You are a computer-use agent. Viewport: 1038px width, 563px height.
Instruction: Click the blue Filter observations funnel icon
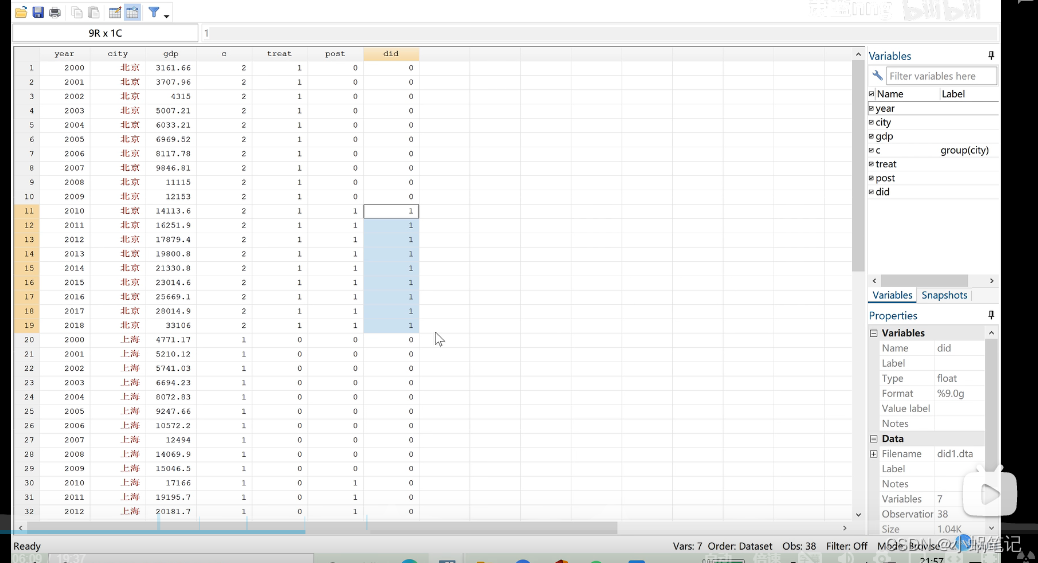[154, 13]
